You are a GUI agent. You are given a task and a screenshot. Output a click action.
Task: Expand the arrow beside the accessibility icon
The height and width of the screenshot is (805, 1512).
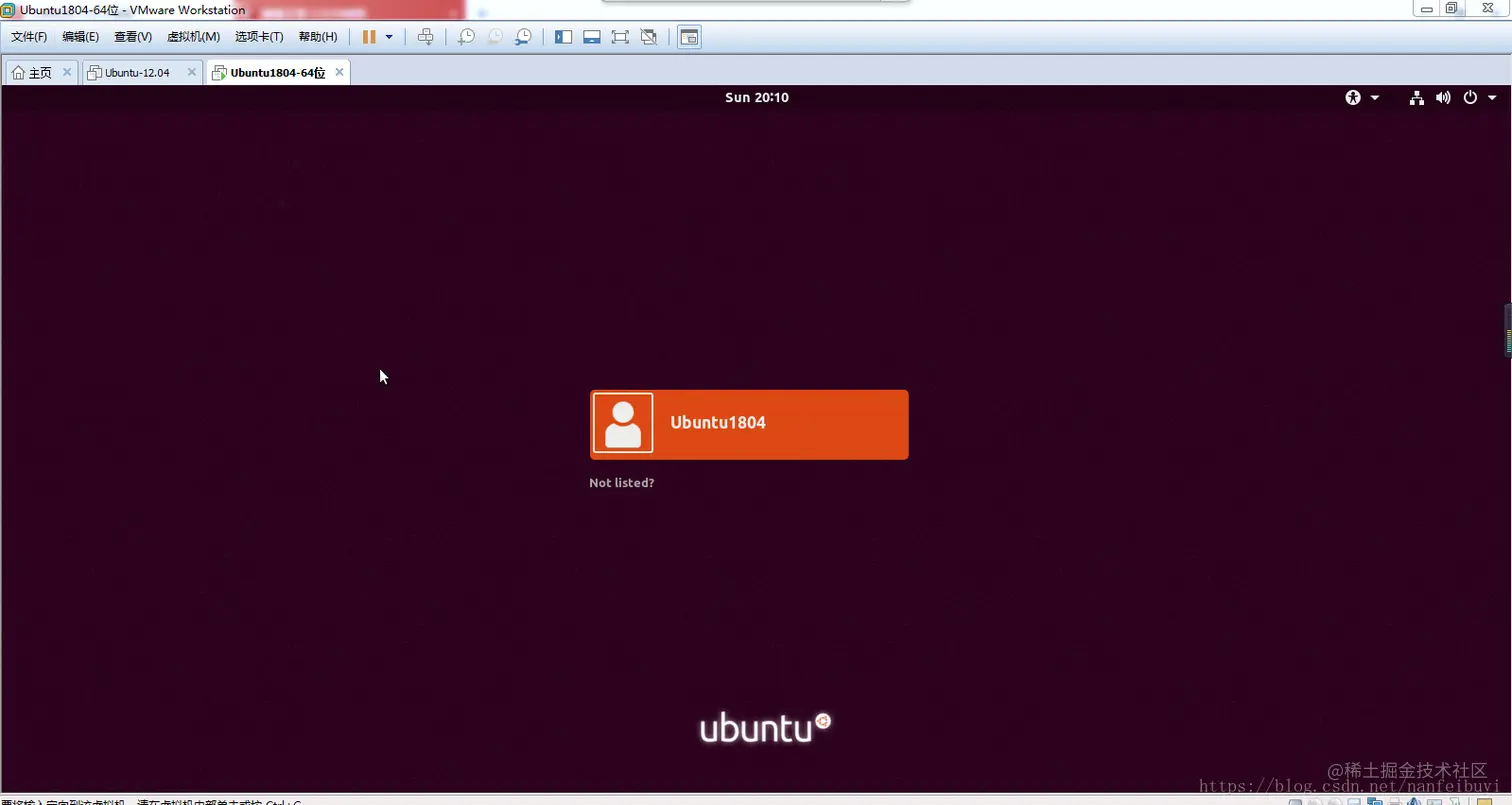pos(1375,98)
